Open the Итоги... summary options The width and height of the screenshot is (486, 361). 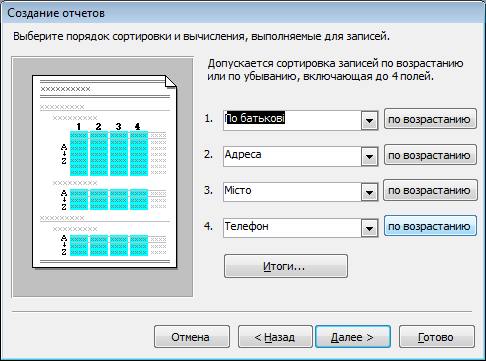pos(286,266)
